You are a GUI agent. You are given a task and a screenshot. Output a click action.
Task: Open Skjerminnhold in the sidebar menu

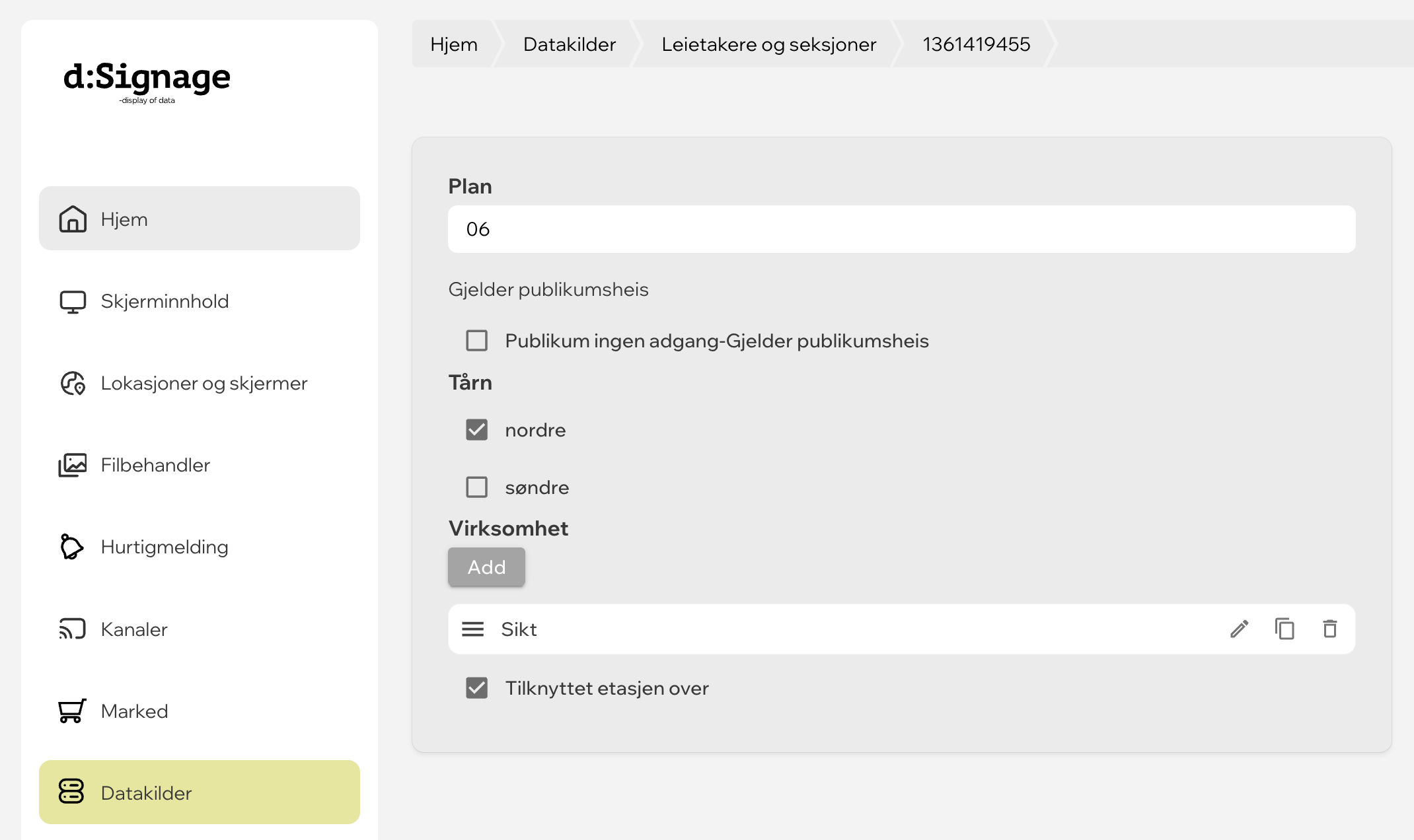[x=200, y=301]
